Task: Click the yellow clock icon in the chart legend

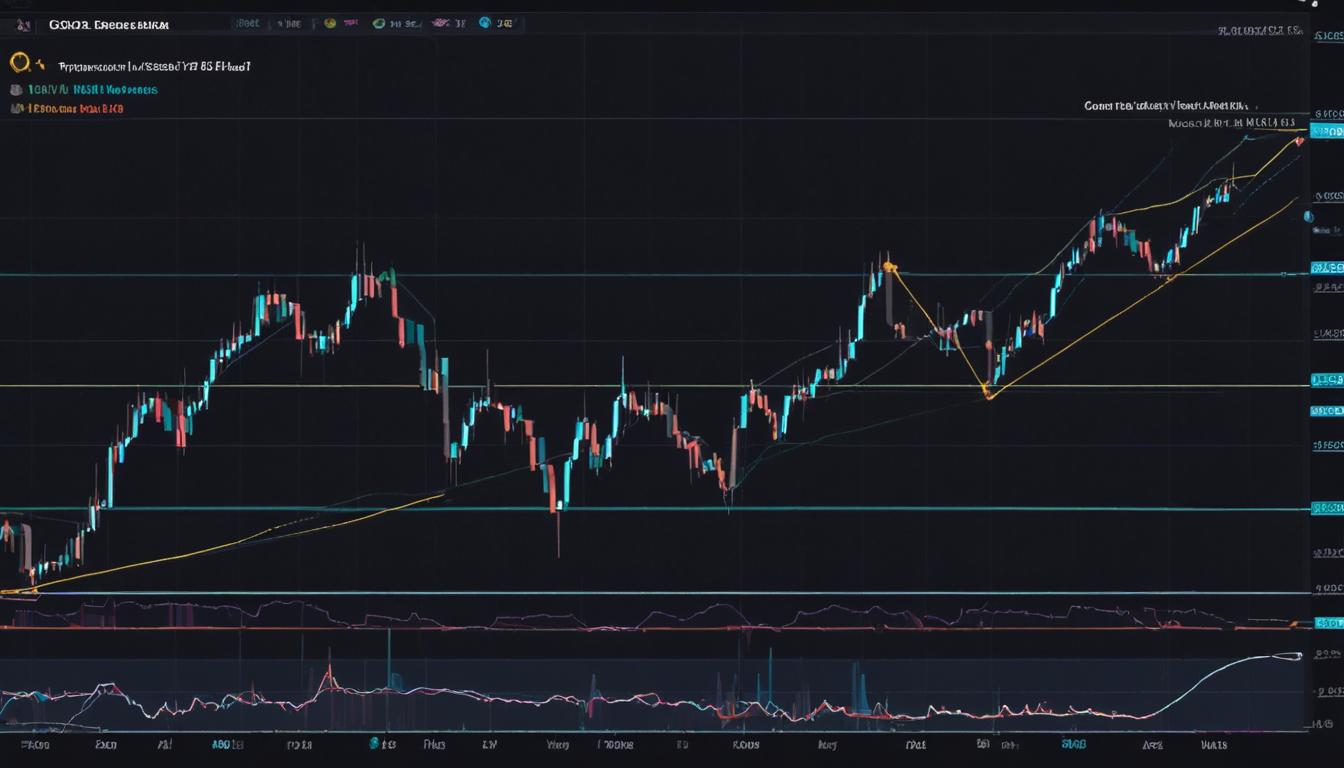Action: point(17,61)
